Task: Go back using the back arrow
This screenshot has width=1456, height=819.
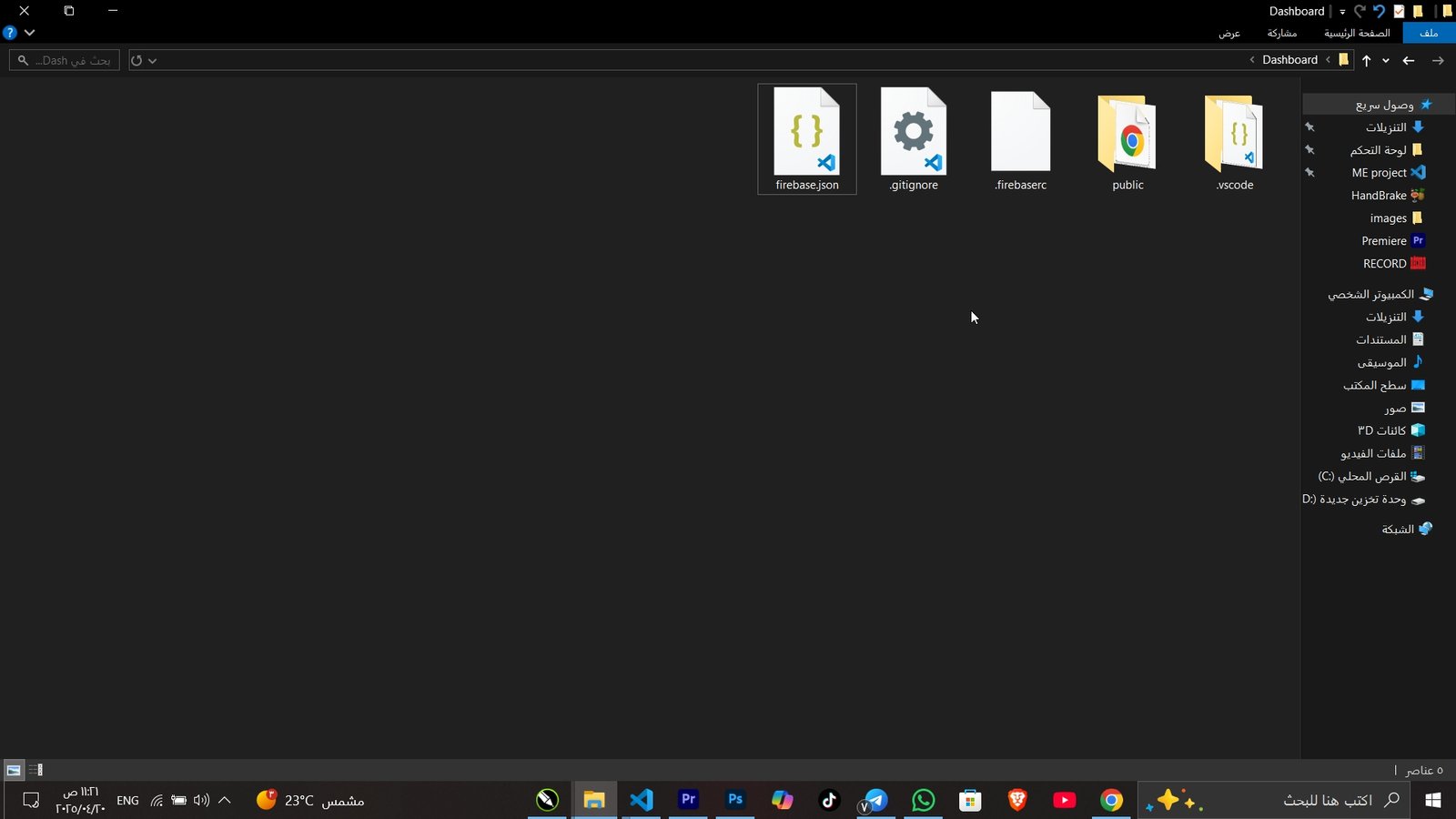Action: pyautogui.click(x=1409, y=60)
